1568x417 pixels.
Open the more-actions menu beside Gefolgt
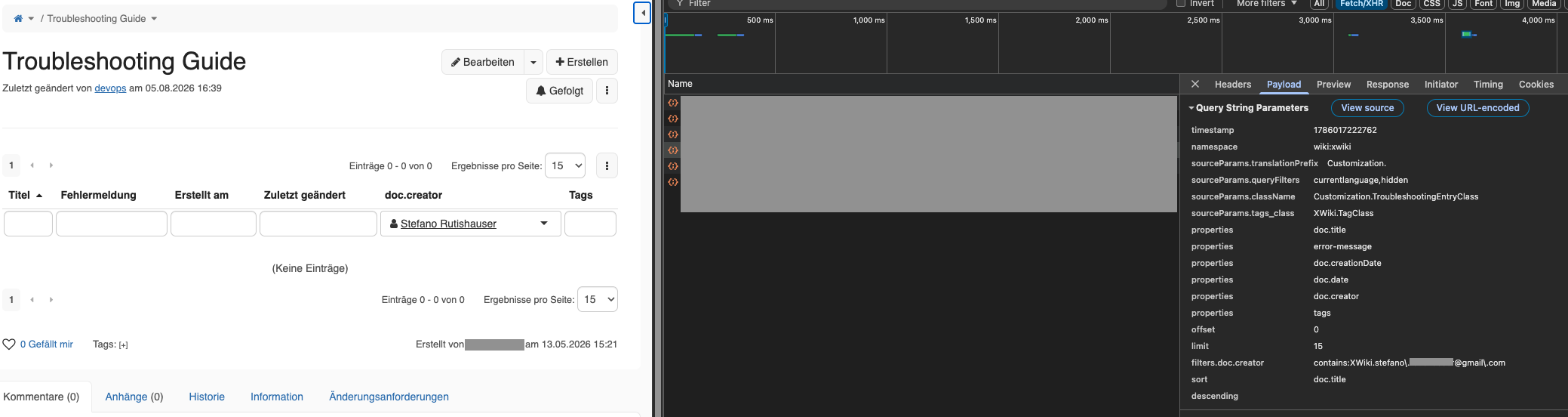[x=607, y=91]
